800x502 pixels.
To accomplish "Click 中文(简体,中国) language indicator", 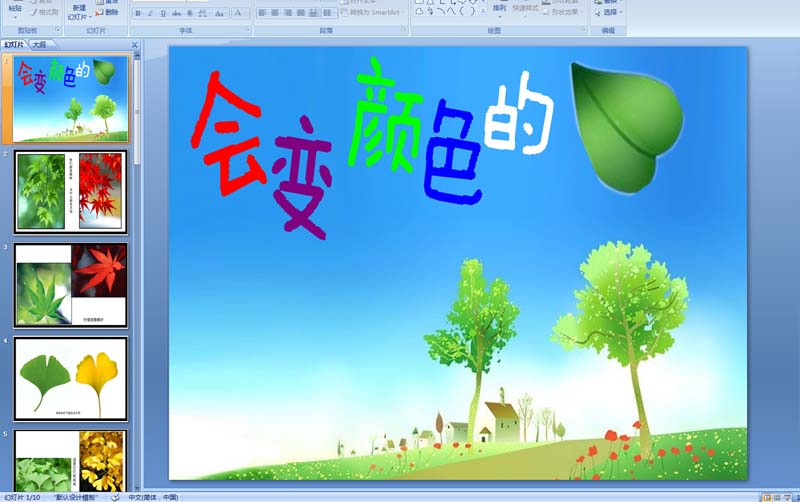I will click(153, 497).
